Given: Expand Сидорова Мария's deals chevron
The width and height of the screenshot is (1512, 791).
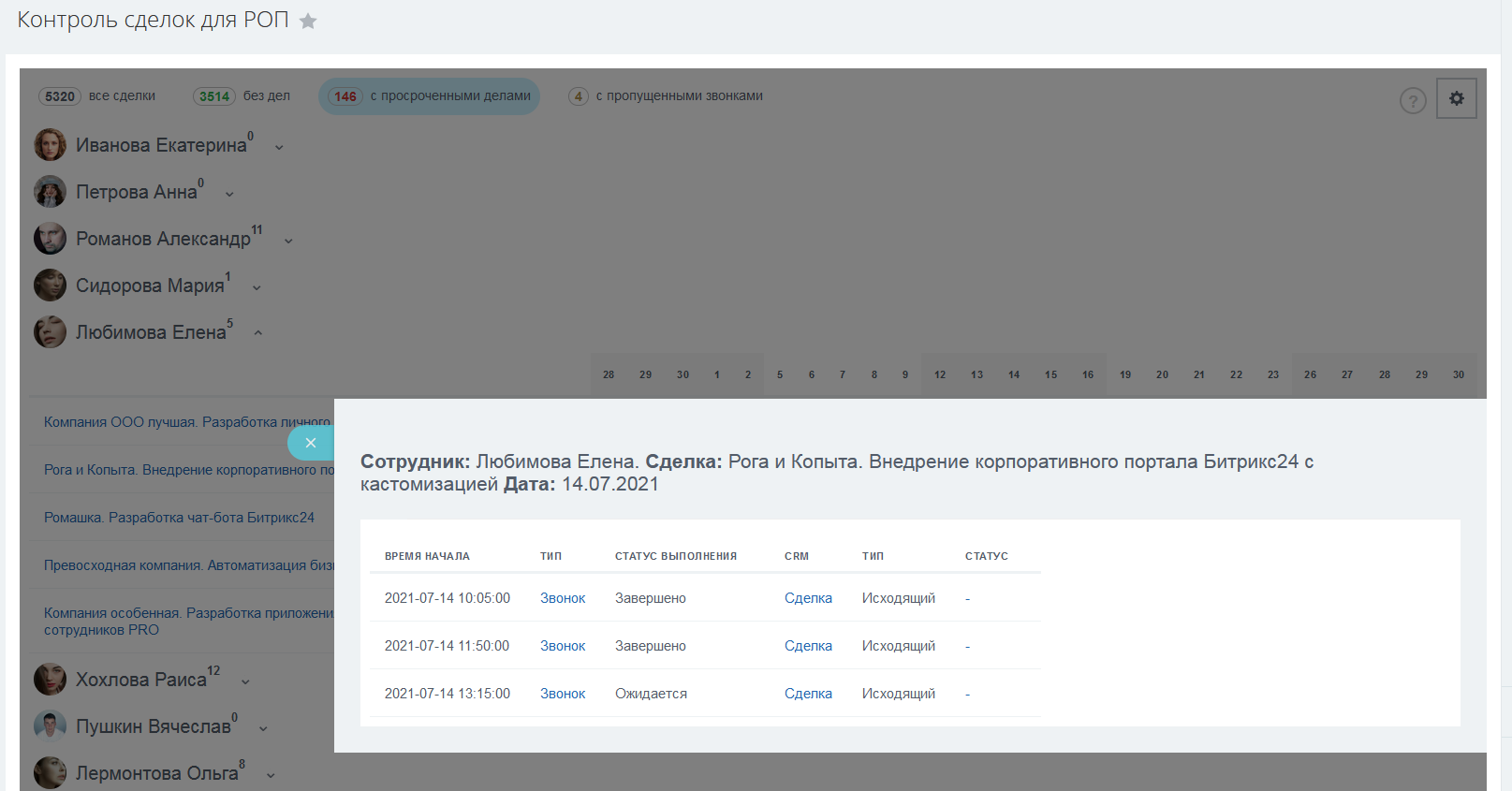Looking at the screenshot, I should click(x=257, y=287).
